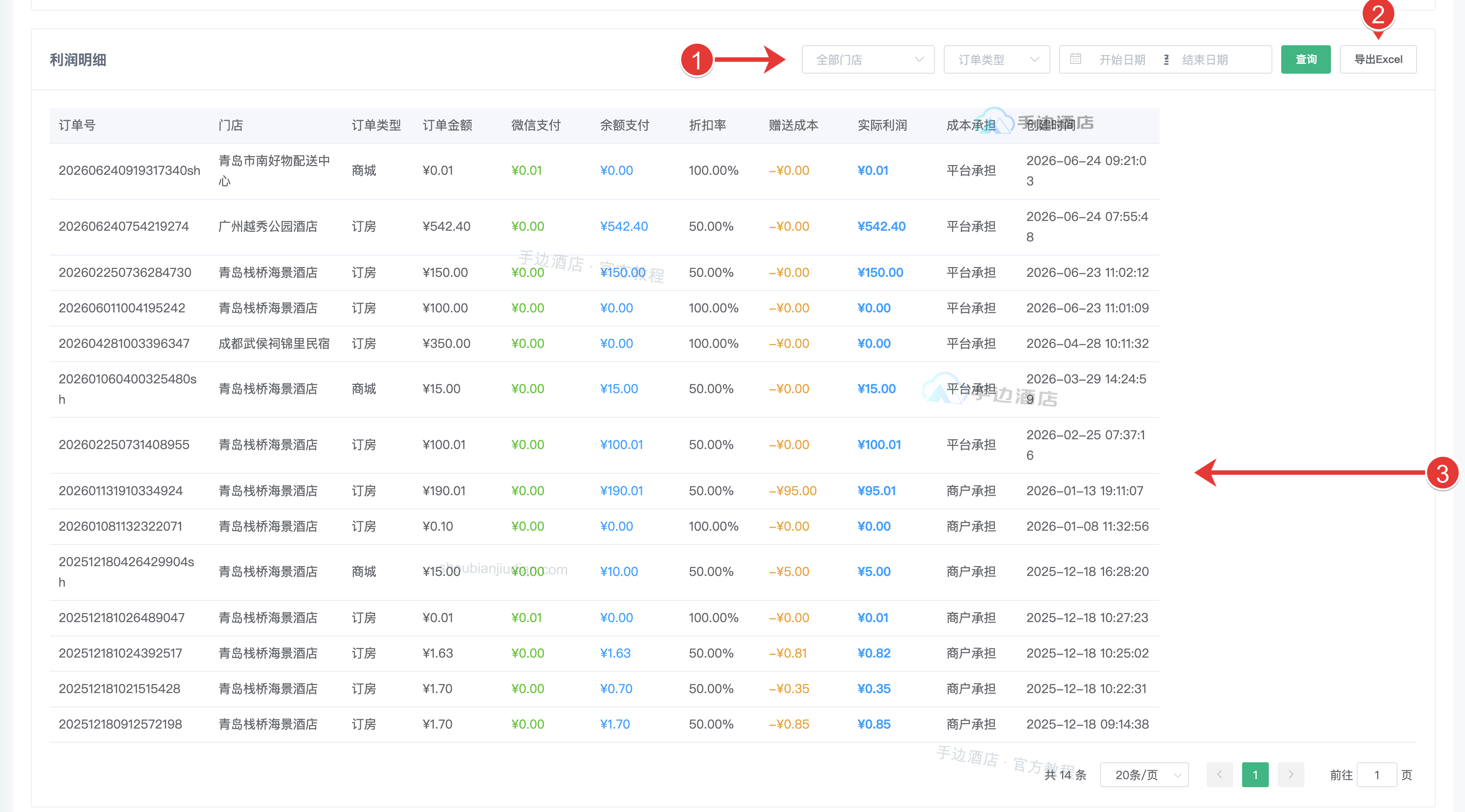1465x812 pixels.
Task: Click store 成都武侯祠锦里民宿
Action: coord(274,344)
